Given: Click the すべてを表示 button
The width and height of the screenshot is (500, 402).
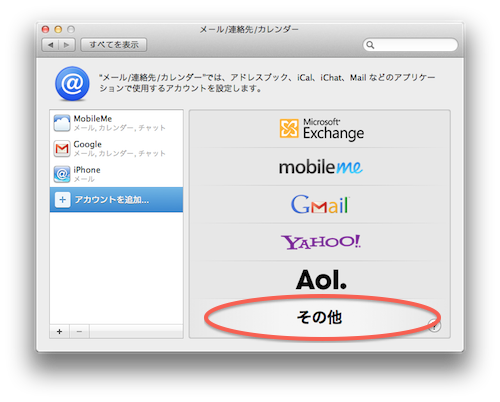Looking at the screenshot, I should point(114,45).
